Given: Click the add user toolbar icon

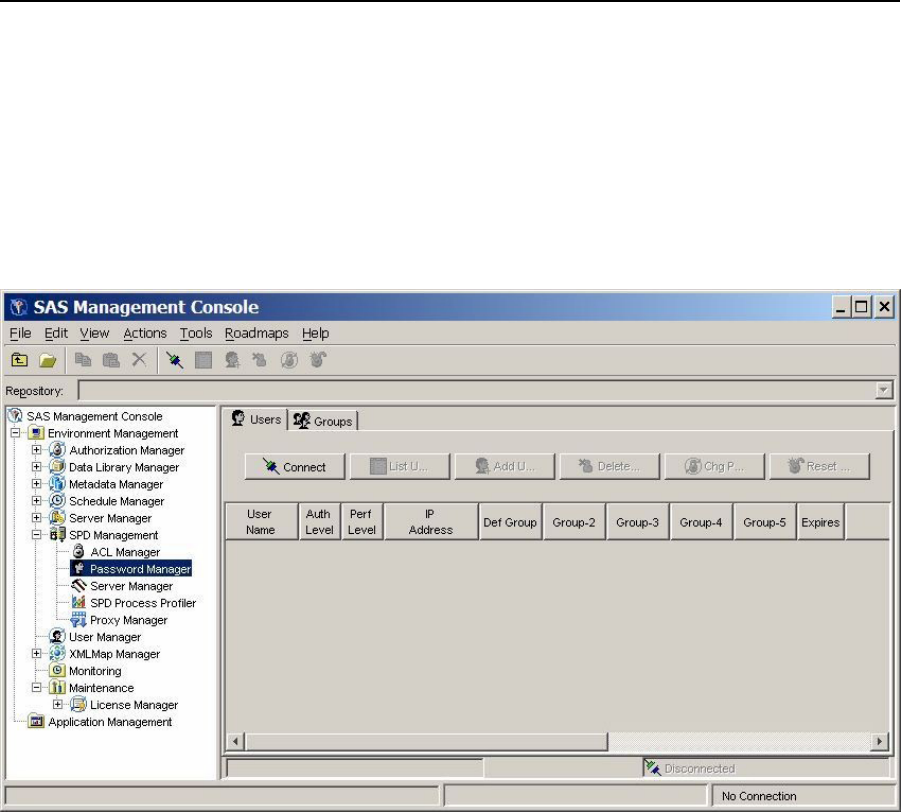Looking at the screenshot, I should tap(232, 360).
